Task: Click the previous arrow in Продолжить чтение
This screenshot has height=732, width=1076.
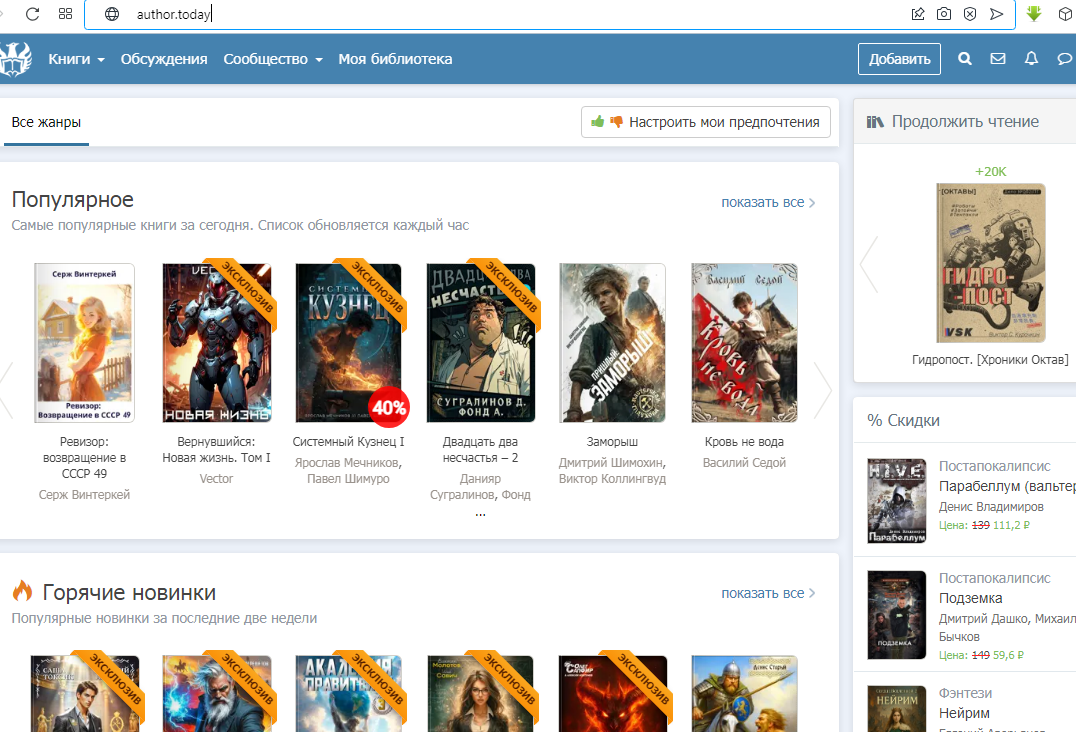Action: pyautogui.click(x=869, y=264)
